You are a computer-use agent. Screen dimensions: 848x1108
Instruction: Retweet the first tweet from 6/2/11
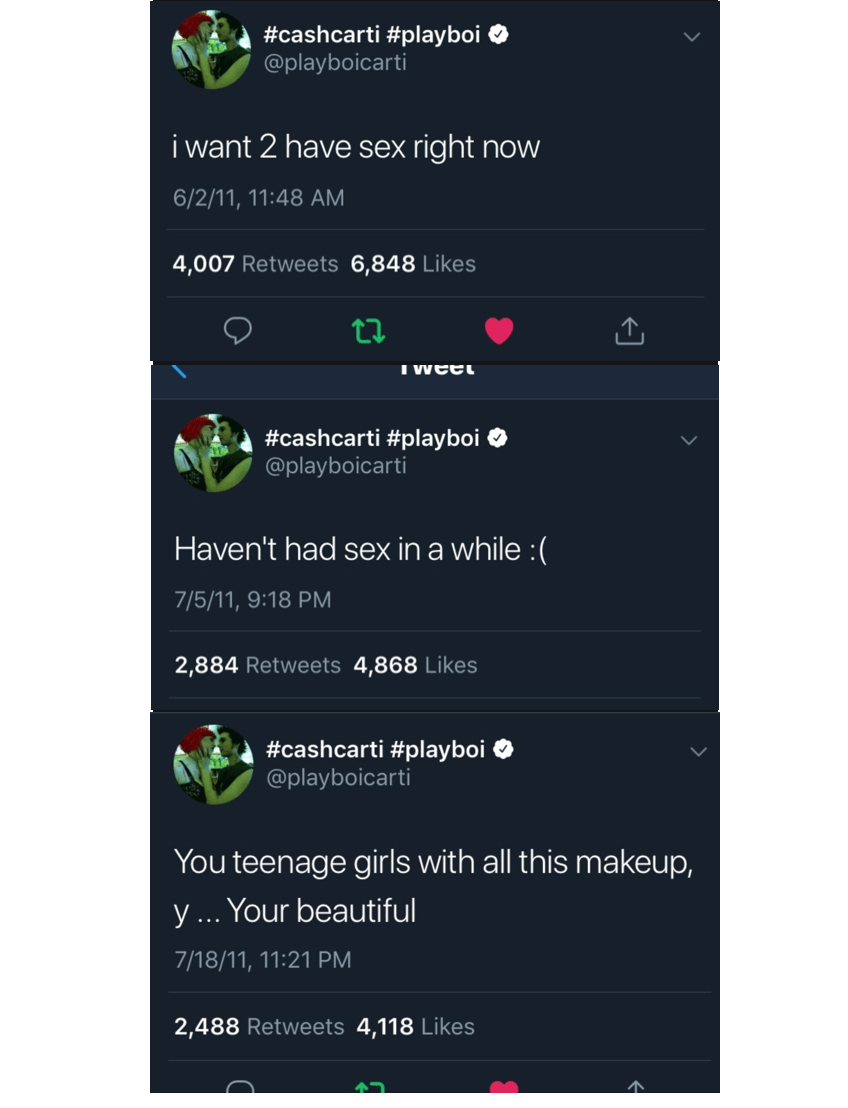pos(368,330)
